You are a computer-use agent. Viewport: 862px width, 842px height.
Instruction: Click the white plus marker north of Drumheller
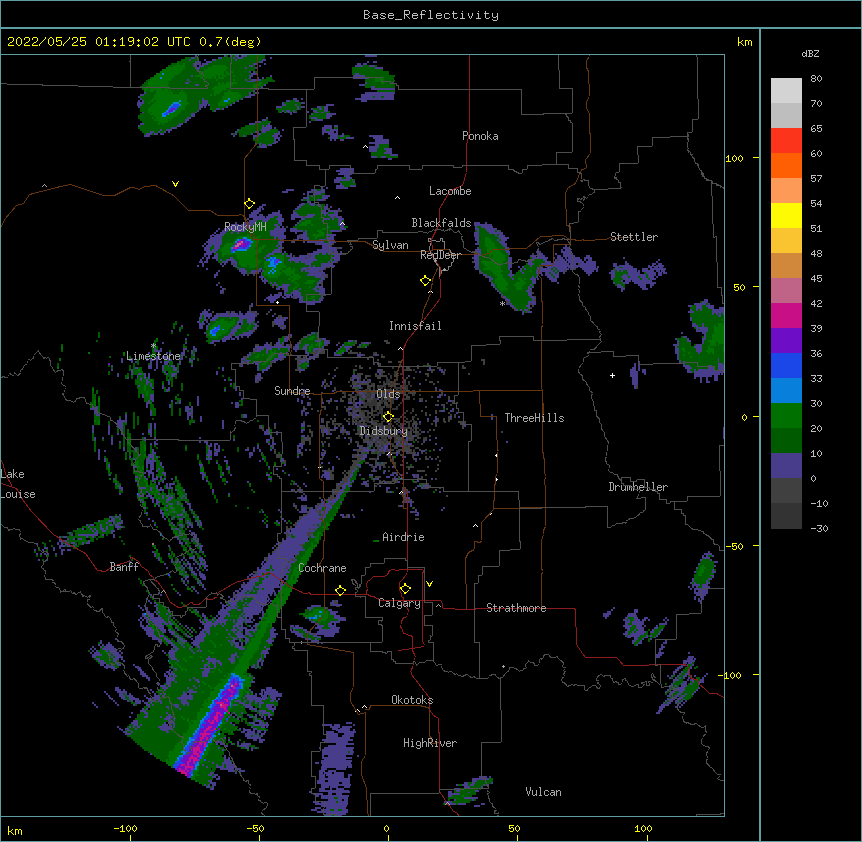612,375
